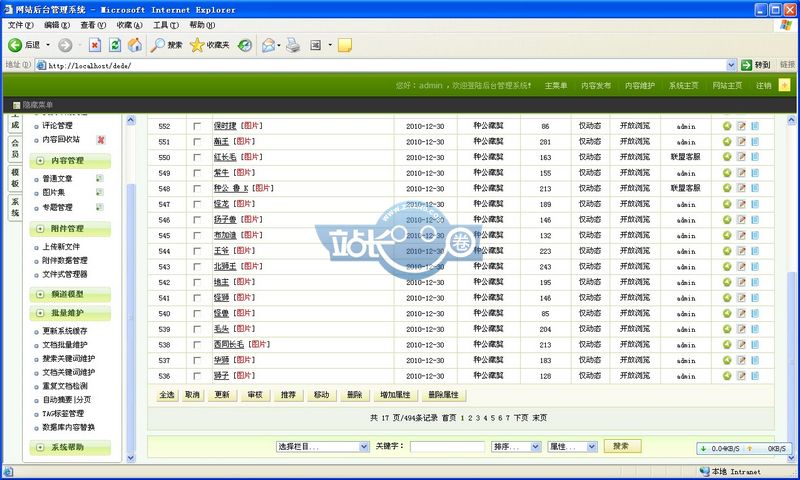Tick the checkbox for row 548
Screen dimensions: 800x480
[197, 188]
